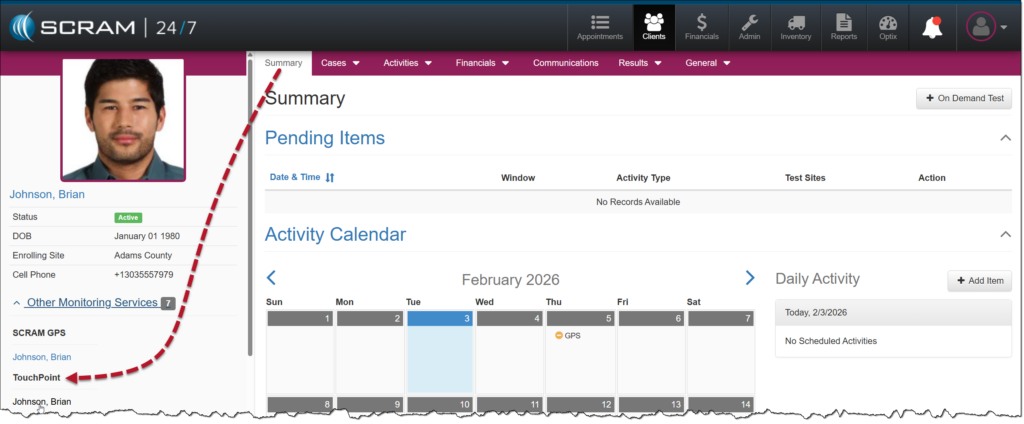The height and width of the screenshot is (424, 1024).
Task: Open the Financials dollar icon
Action: [x=701, y=26]
